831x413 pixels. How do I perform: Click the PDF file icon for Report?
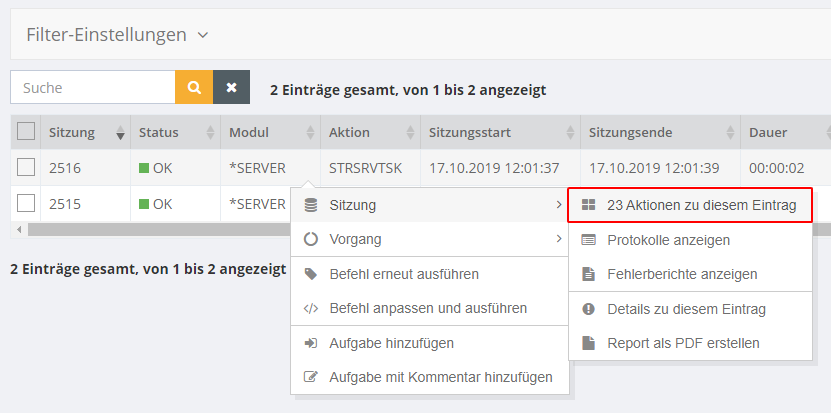588,343
